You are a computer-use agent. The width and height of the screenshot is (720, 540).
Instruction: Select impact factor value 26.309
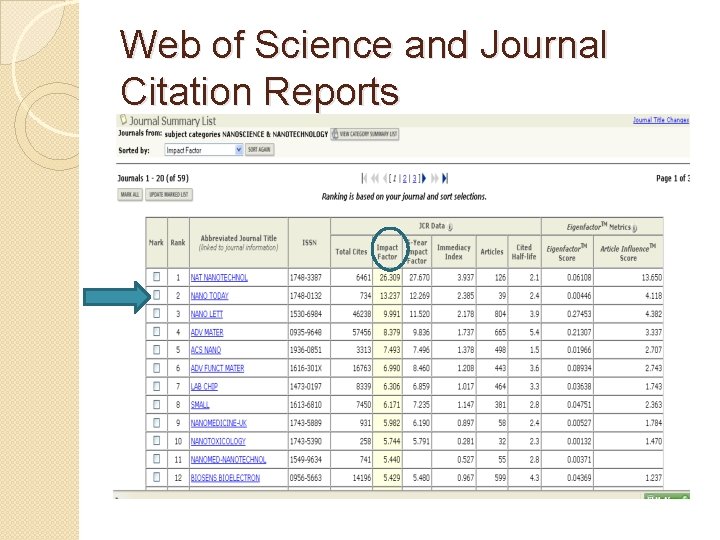pyautogui.click(x=389, y=277)
